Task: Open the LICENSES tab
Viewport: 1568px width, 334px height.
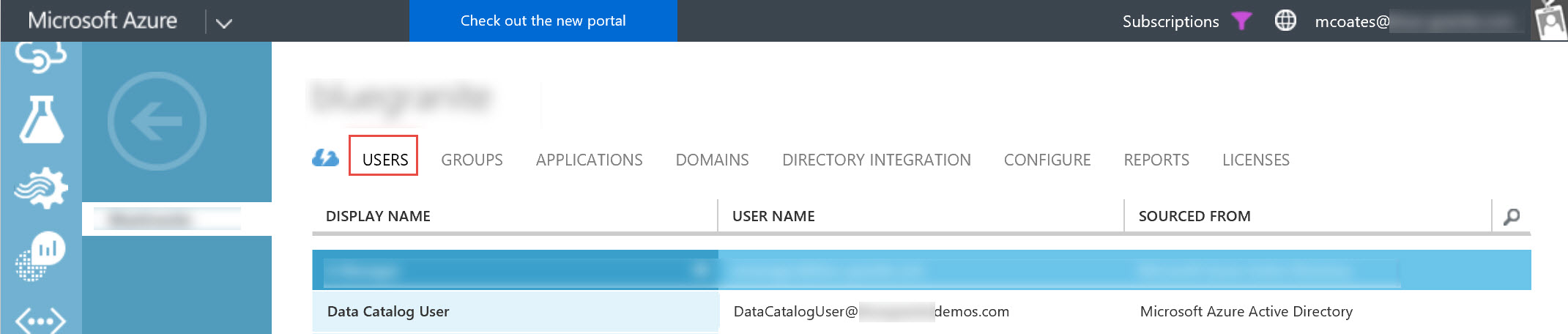Action: tap(1255, 159)
